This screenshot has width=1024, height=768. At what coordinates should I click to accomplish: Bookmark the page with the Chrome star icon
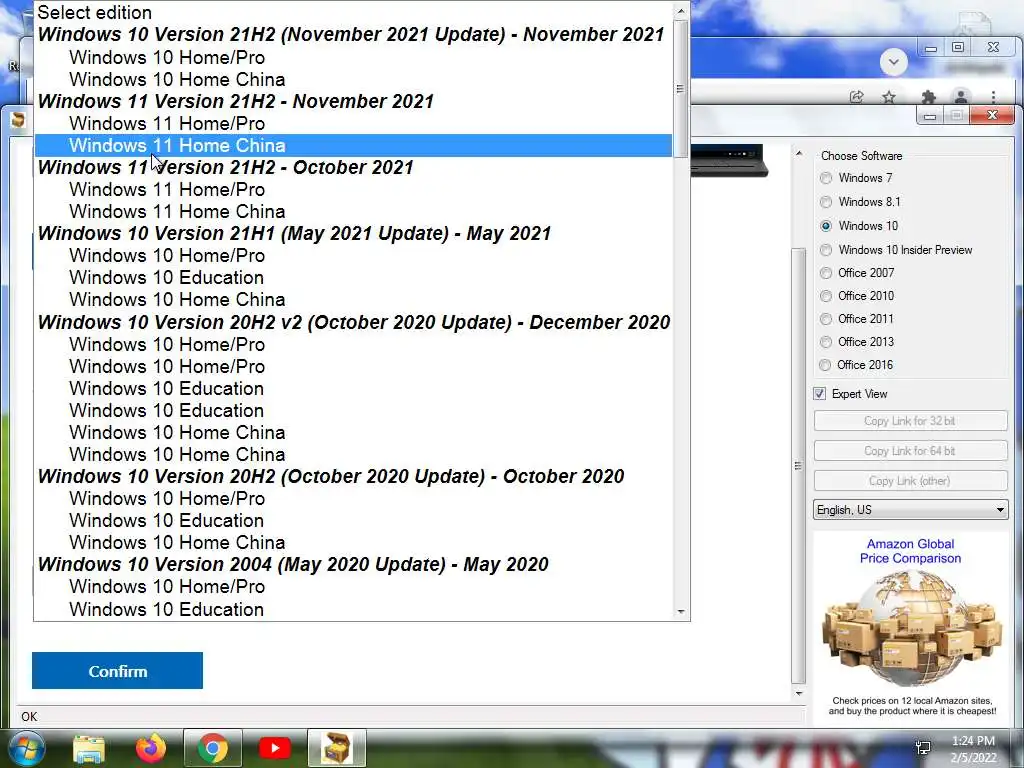[889, 97]
